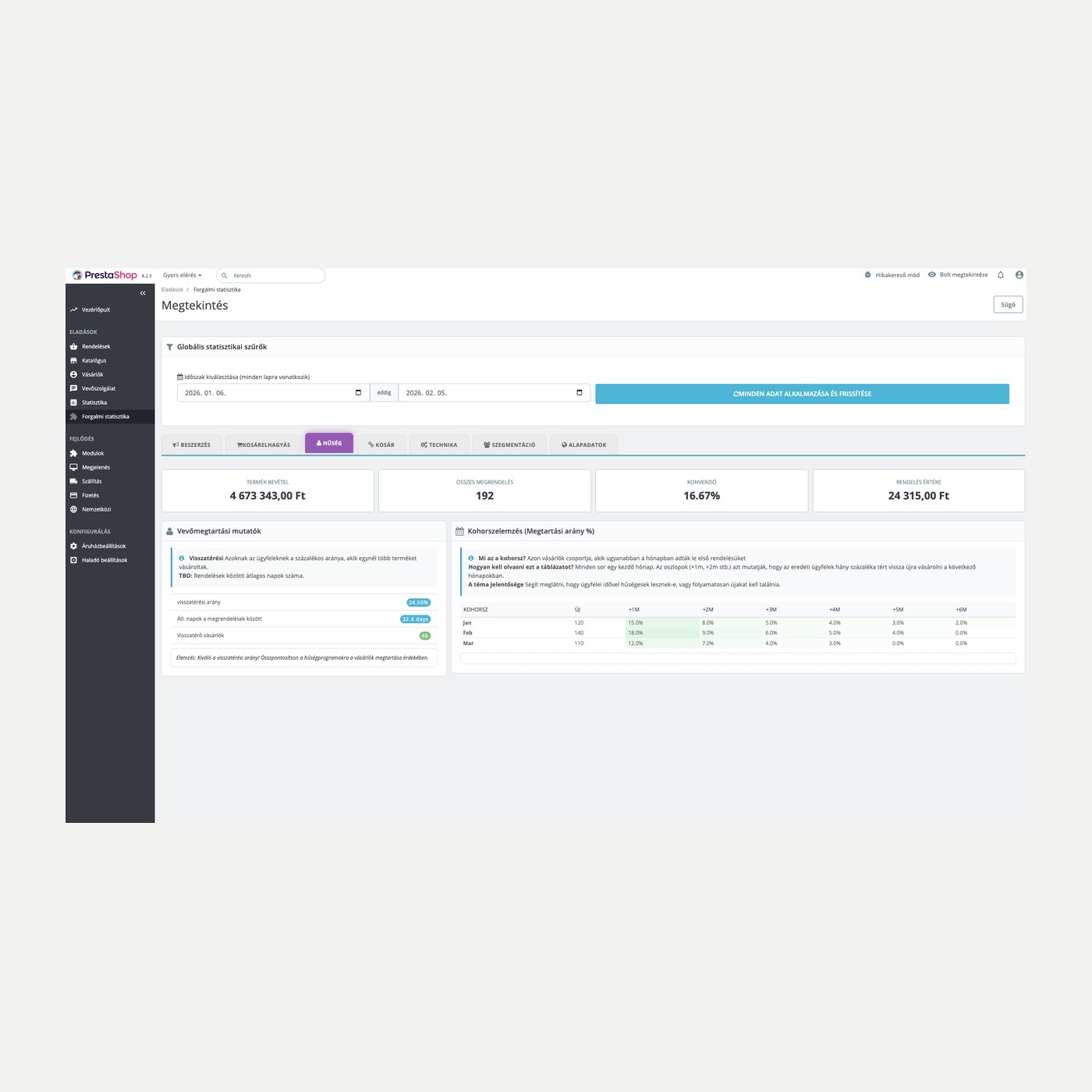Switch to the Beszerzés tab
Image resolution: width=1092 pixels, height=1092 pixels.
click(x=192, y=445)
